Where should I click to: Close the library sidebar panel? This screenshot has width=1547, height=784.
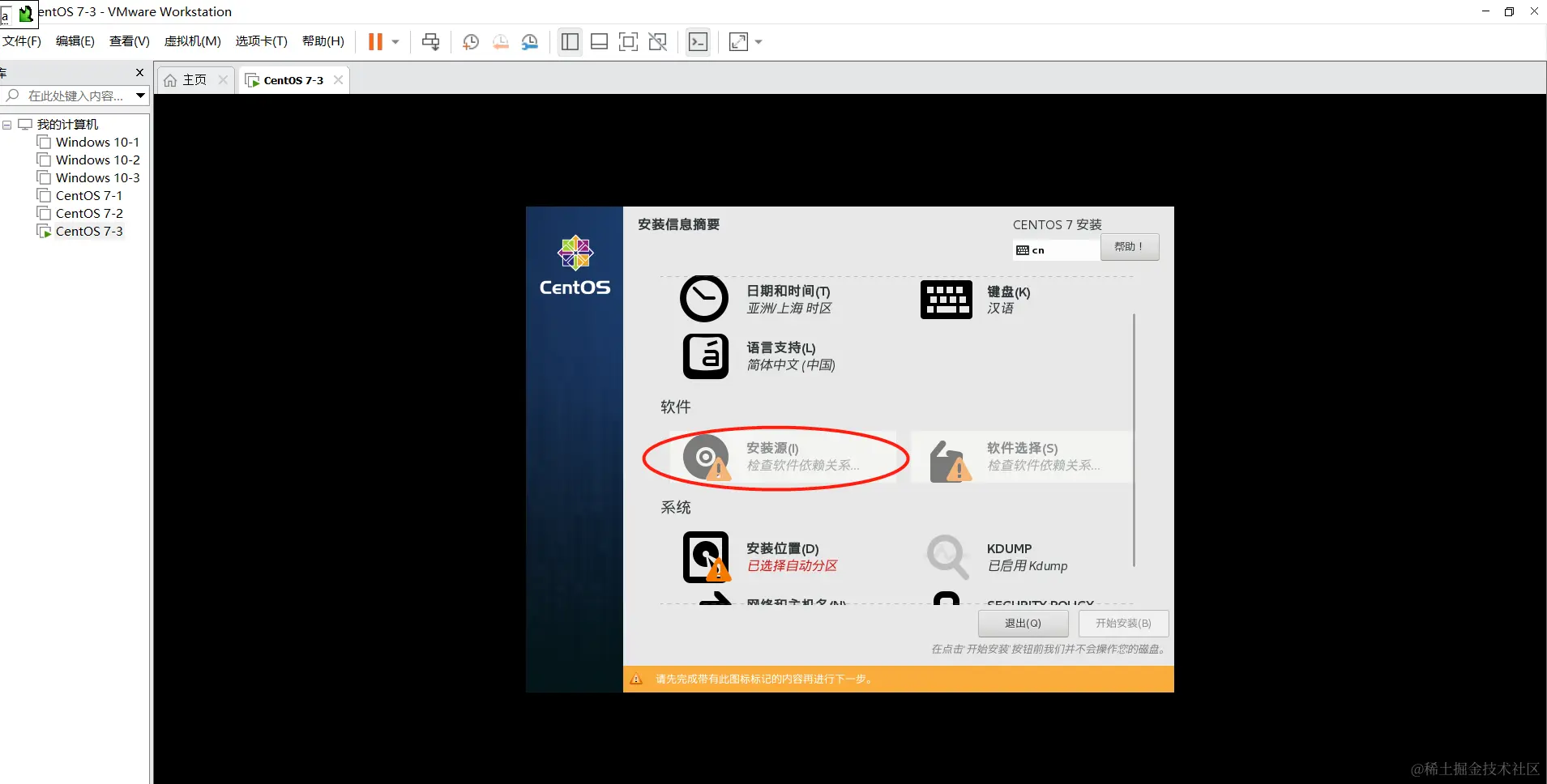pyautogui.click(x=139, y=73)
